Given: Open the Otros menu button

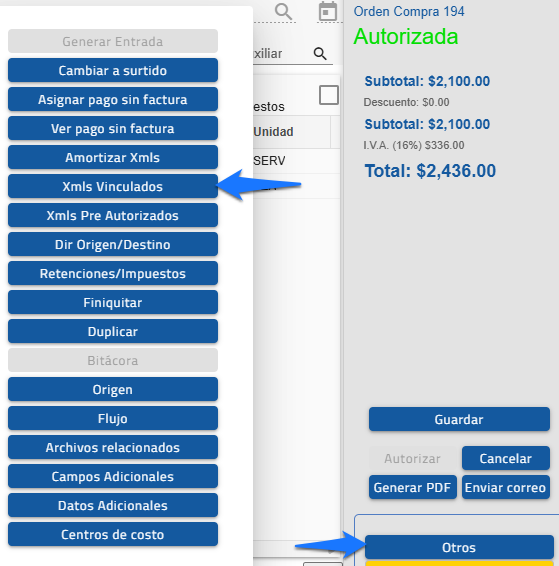Looking at the screenshot, I should (459, 547).
